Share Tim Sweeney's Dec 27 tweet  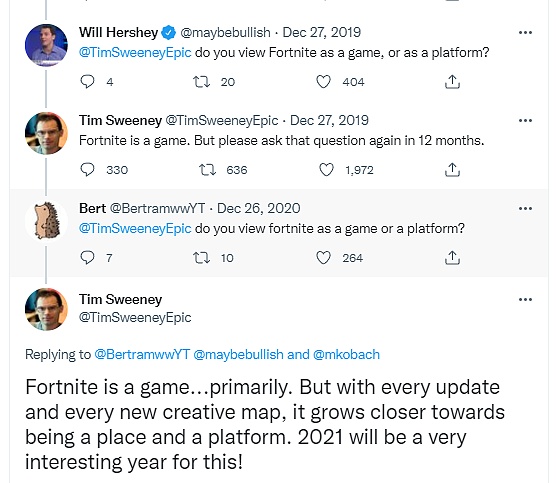click(452, 170)
